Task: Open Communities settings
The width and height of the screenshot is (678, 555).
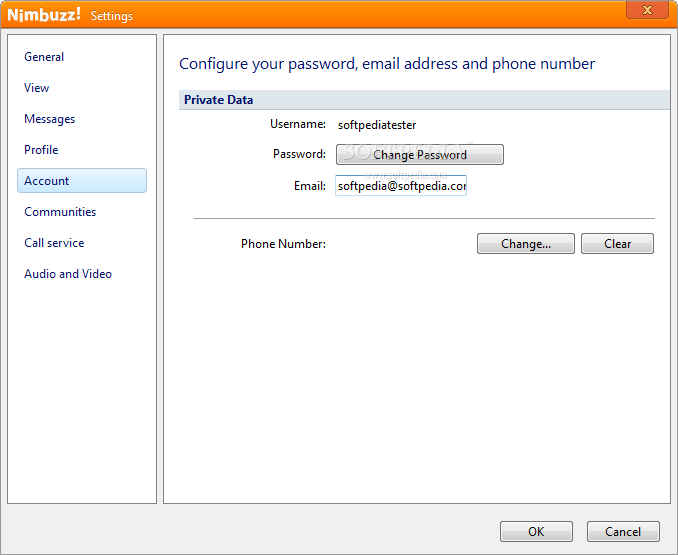Action: (x=60, y=212)
